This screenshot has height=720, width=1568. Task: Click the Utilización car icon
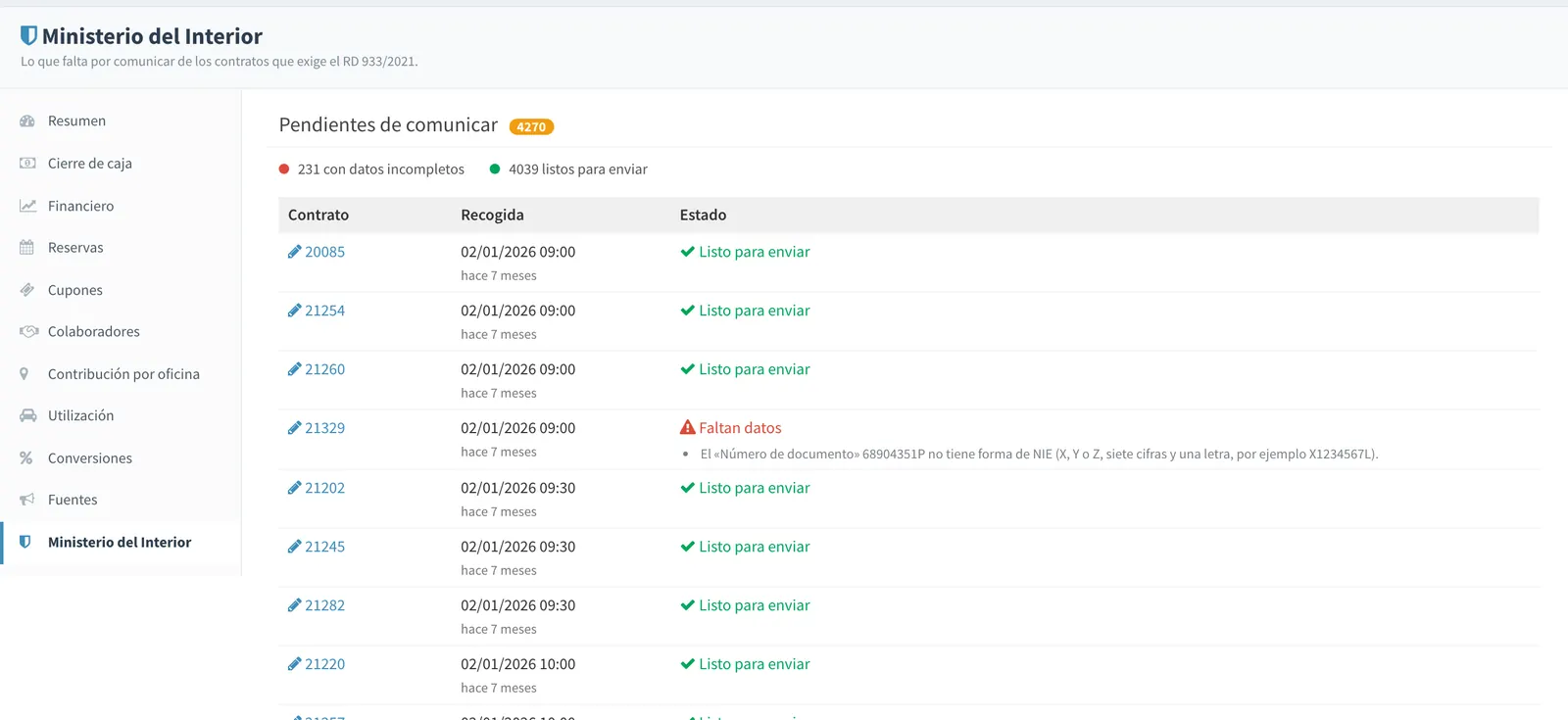coord(27,416)
